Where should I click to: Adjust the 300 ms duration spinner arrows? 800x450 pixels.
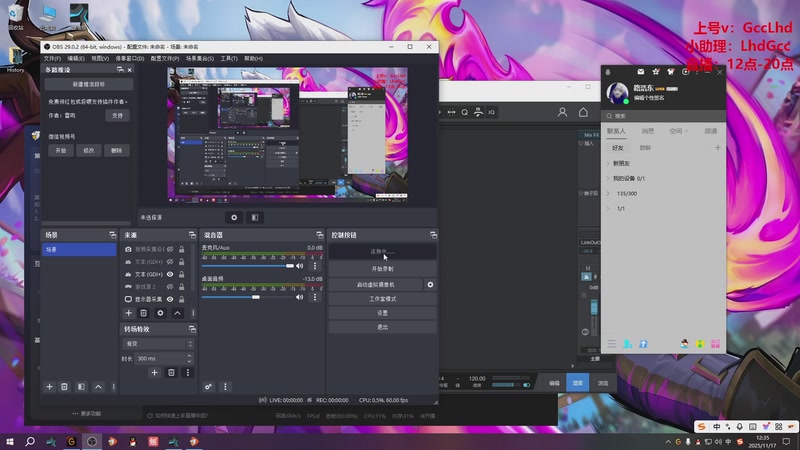[189, 358]
